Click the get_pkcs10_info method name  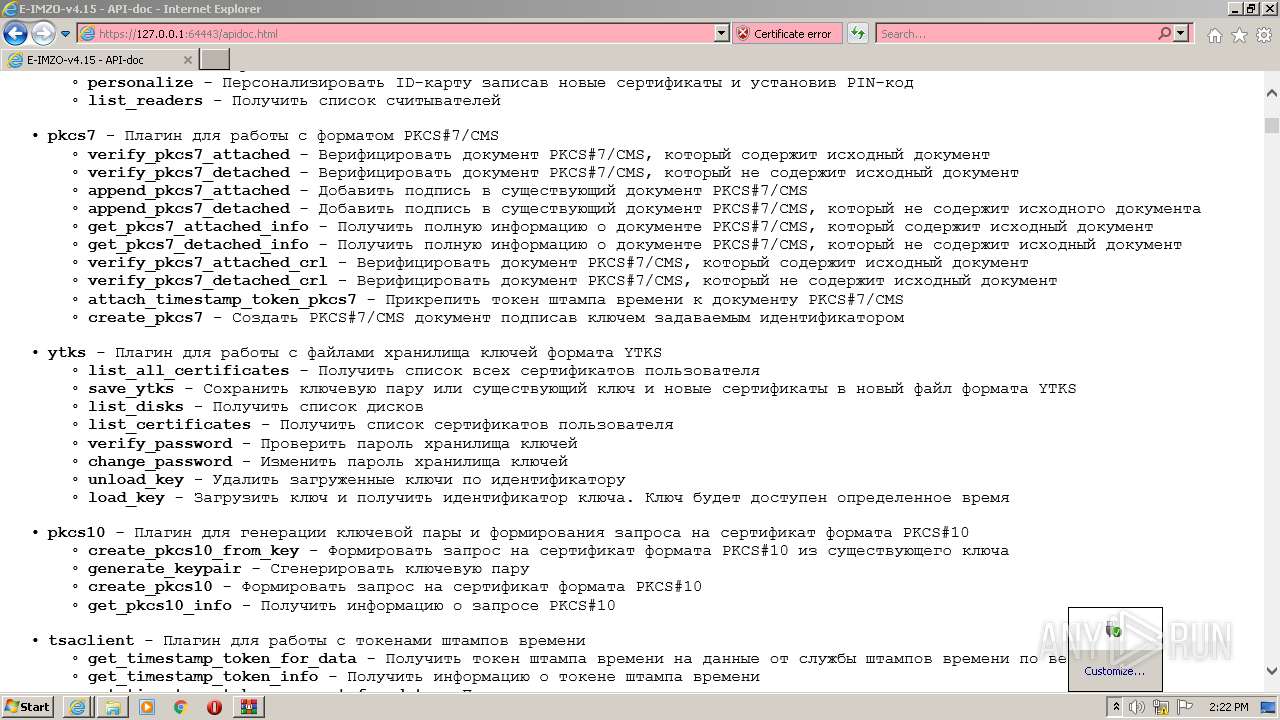(x=160, y=605)
